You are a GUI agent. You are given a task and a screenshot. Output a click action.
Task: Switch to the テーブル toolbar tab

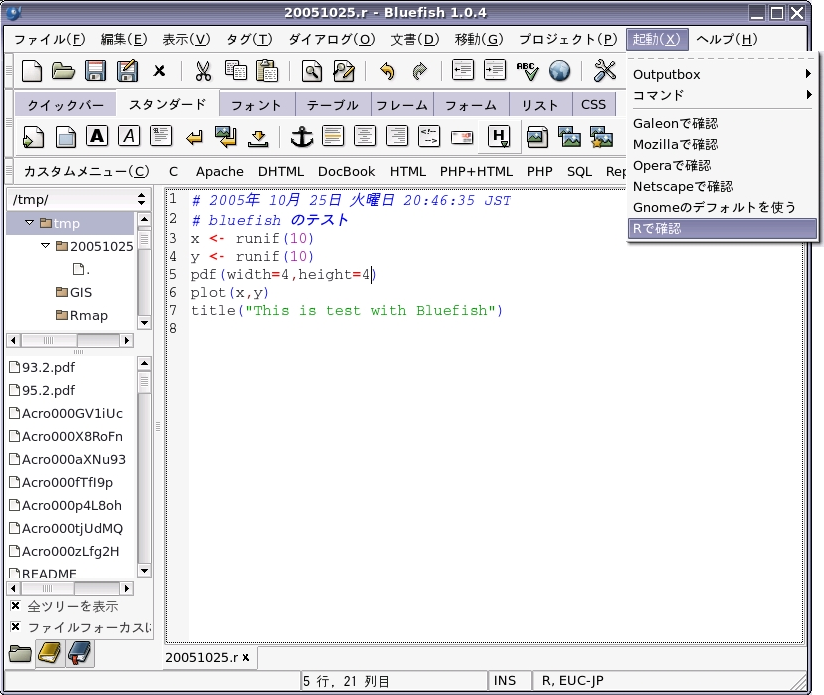tap(333, 105)
